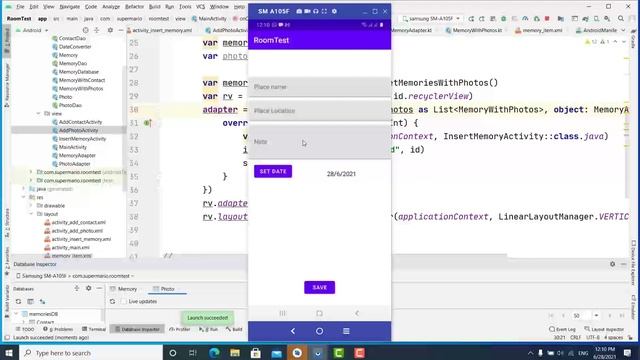Screen dimensions: 640x360
Task: Click the Search Everywhere magnifier icon
Action: [x=620, y=18]
